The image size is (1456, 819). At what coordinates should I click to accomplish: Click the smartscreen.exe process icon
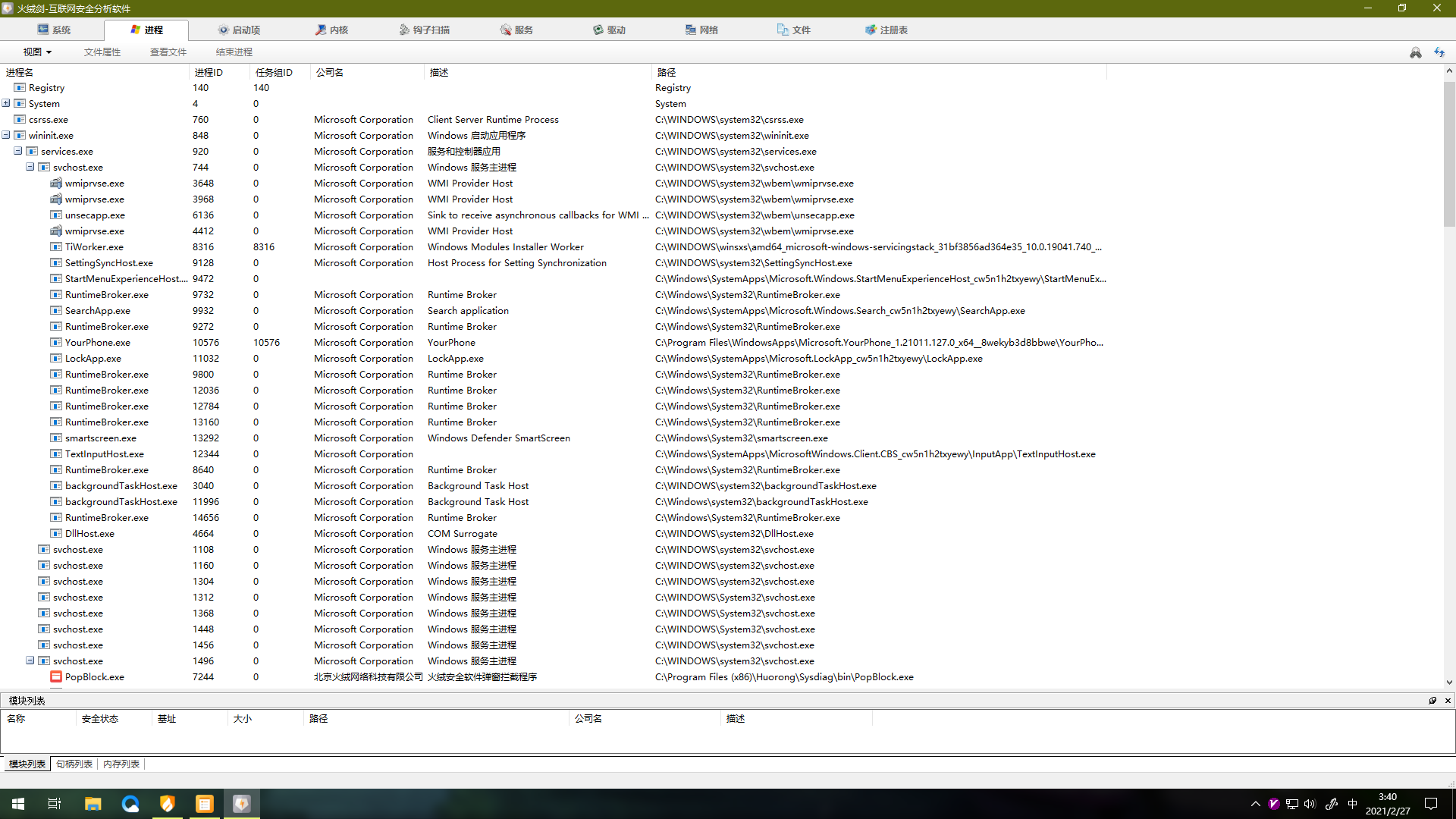[x=56, y=438]
